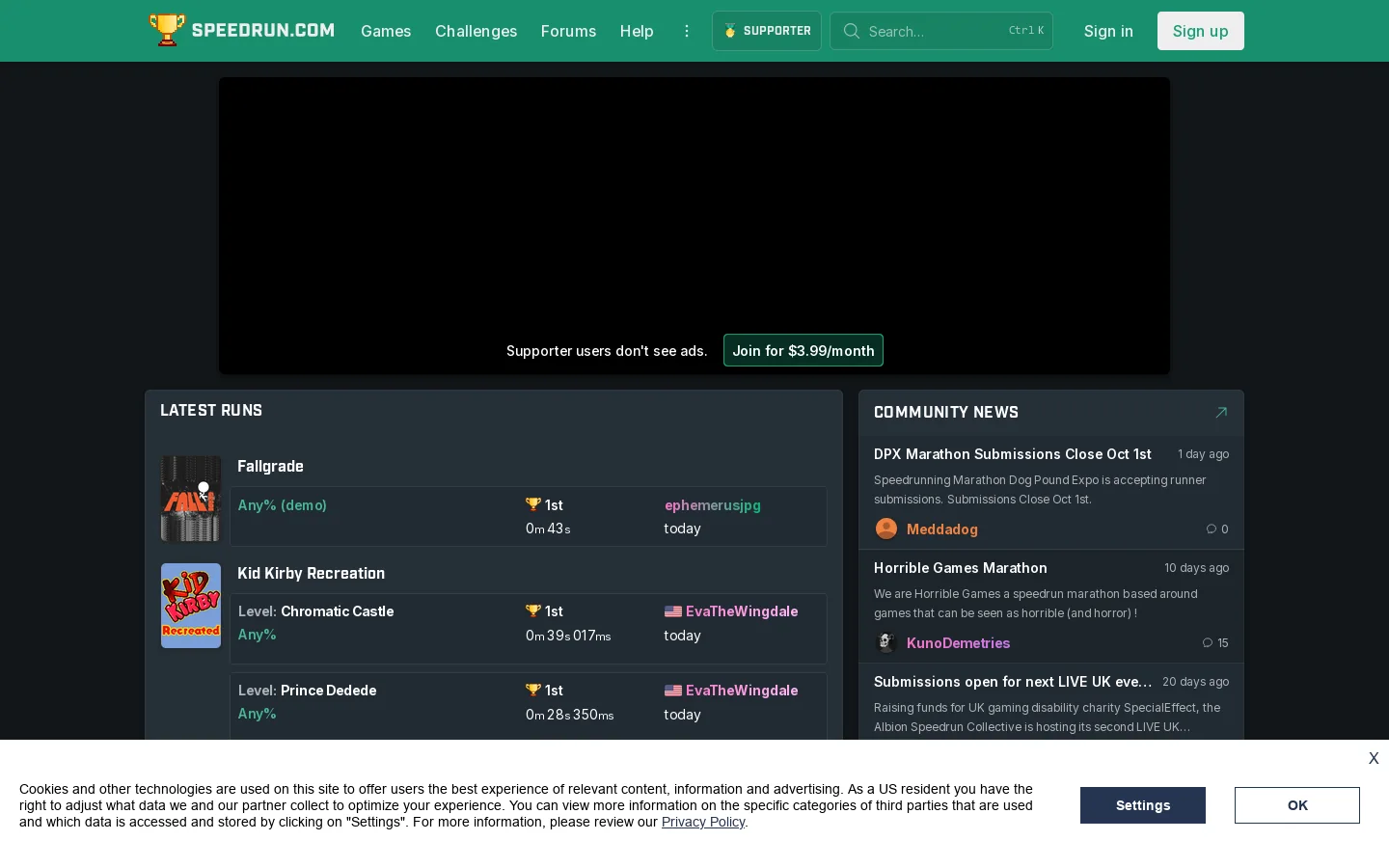
Task: Accept cookies with OK button
Action: tap(1297, 805)
